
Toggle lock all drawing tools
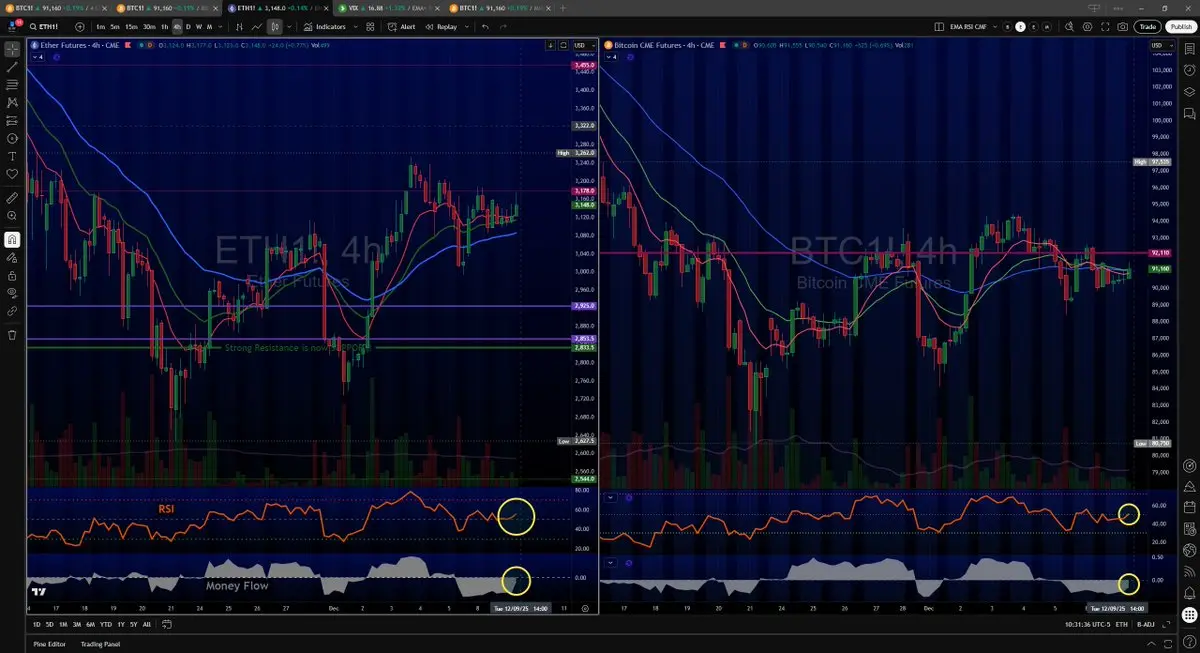(x=12, y=275)
